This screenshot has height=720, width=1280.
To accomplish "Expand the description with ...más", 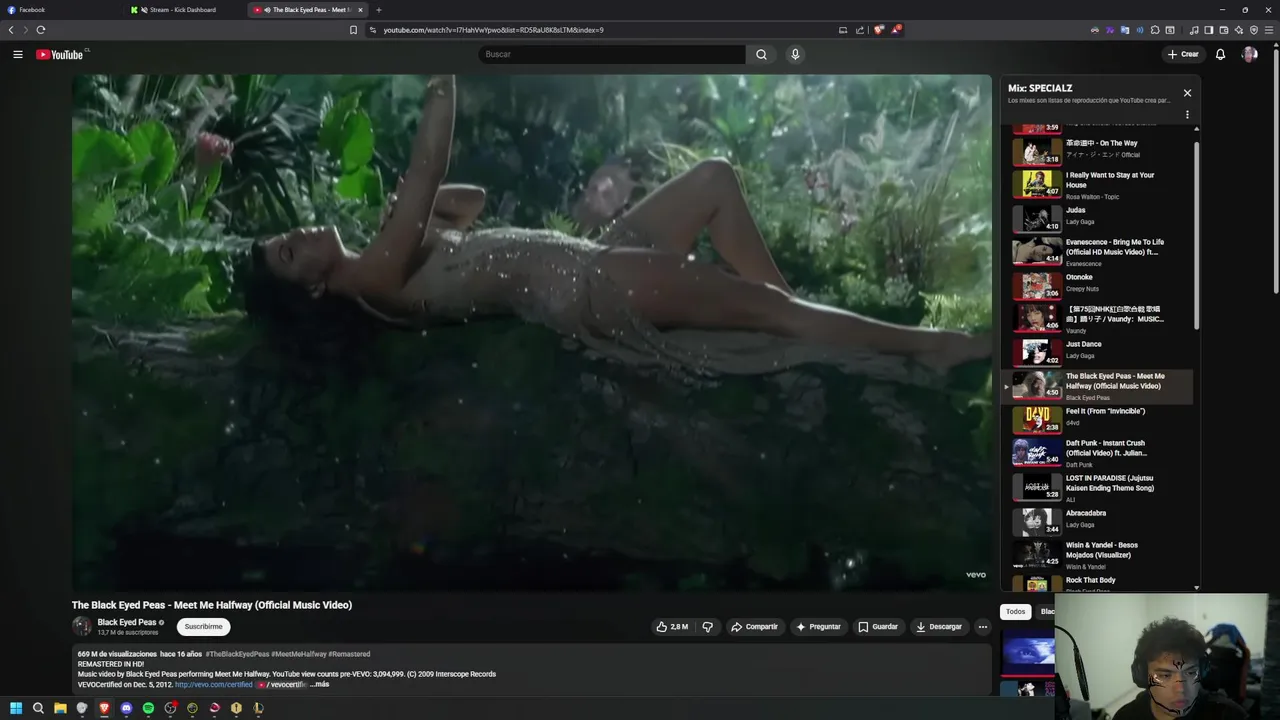I will 319,684.
